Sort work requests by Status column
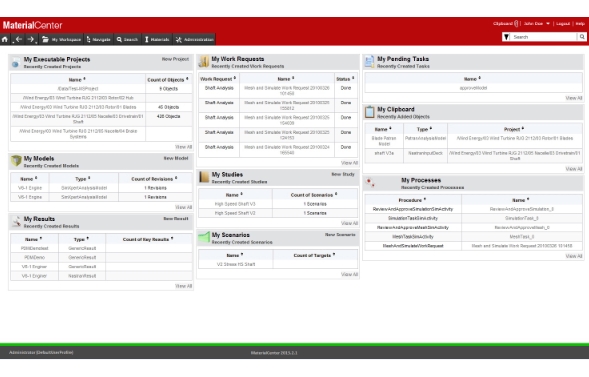The image size is (589, 377). tap(345, 79)
